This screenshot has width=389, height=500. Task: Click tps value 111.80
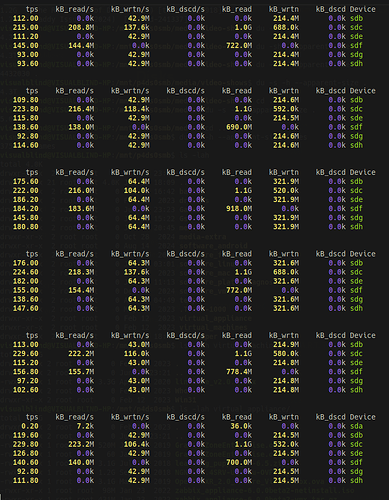pos(26,481)
